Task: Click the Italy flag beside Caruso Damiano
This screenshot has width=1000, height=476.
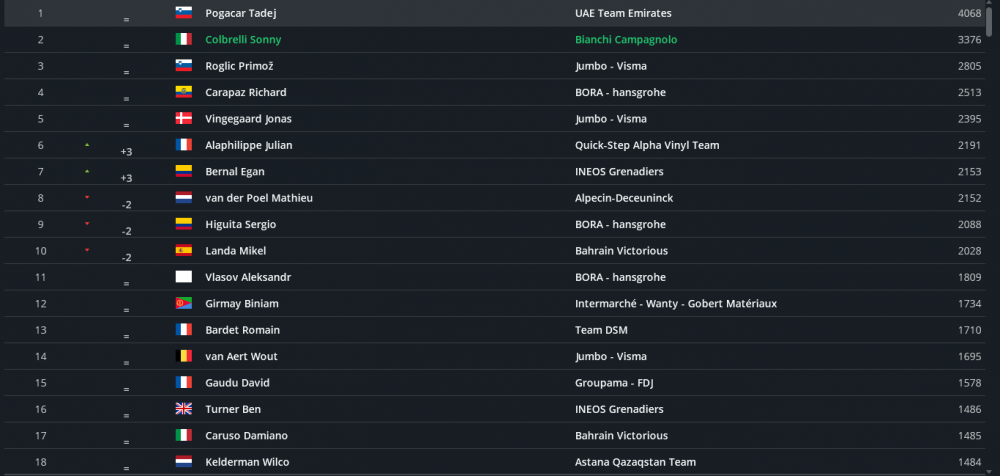Action: [x=184, y=435]
